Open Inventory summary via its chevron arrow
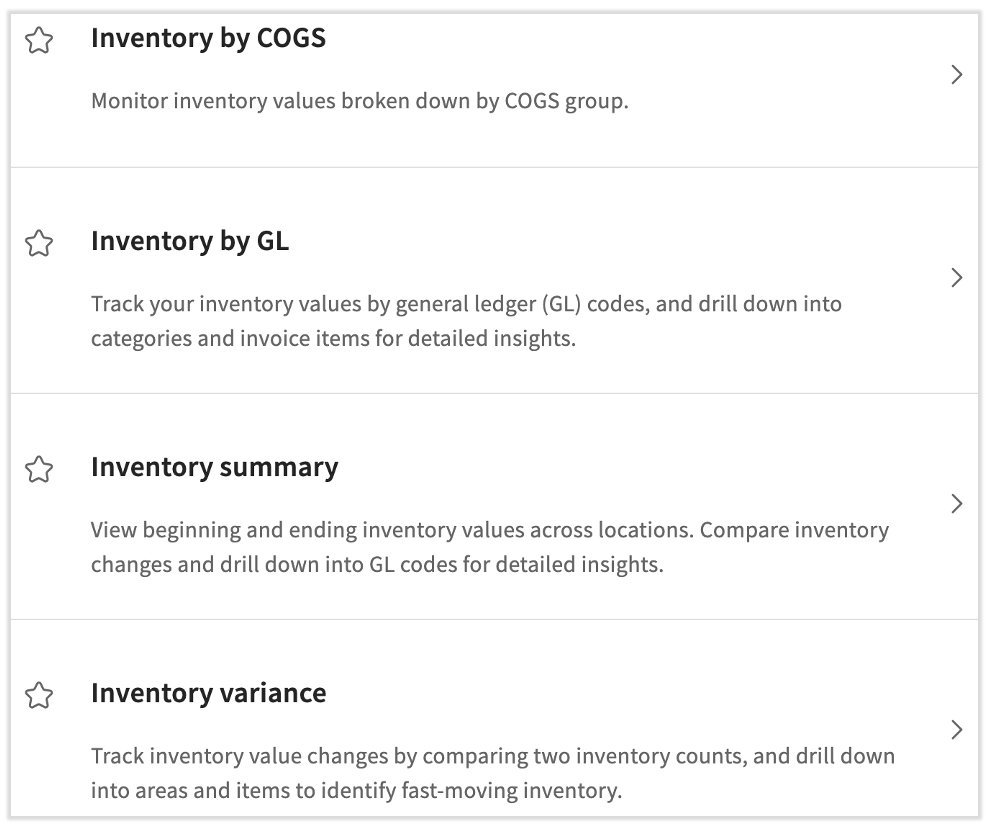Image resolution: width=992 pixels, height=830 pixels. pyautogui.click(x=957, y=503)
